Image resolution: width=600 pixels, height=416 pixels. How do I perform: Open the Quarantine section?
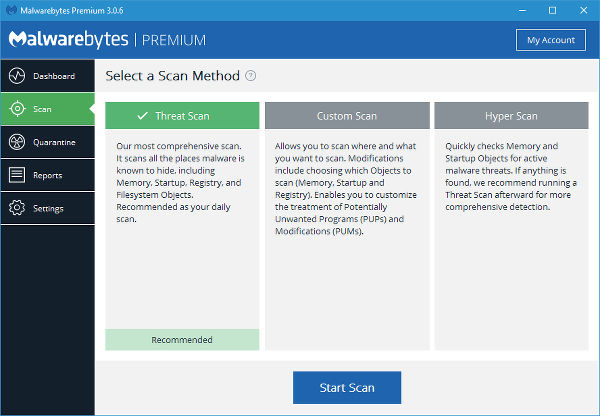(x=47, y=142)
